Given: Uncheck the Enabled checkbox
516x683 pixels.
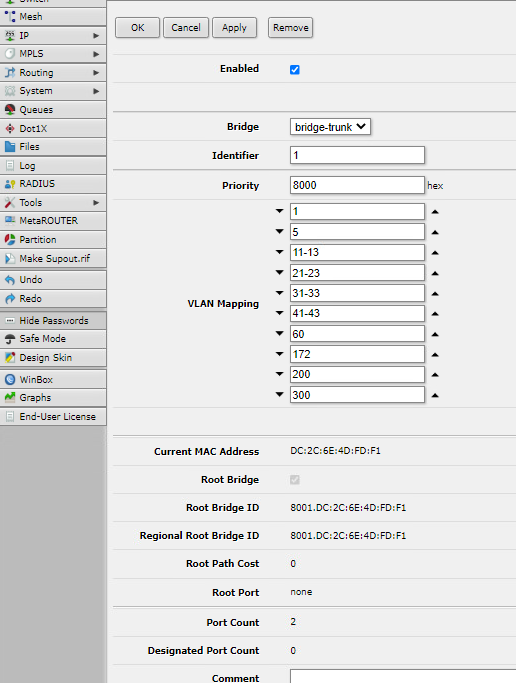Looking at the screenshot, I should (295, 70).
